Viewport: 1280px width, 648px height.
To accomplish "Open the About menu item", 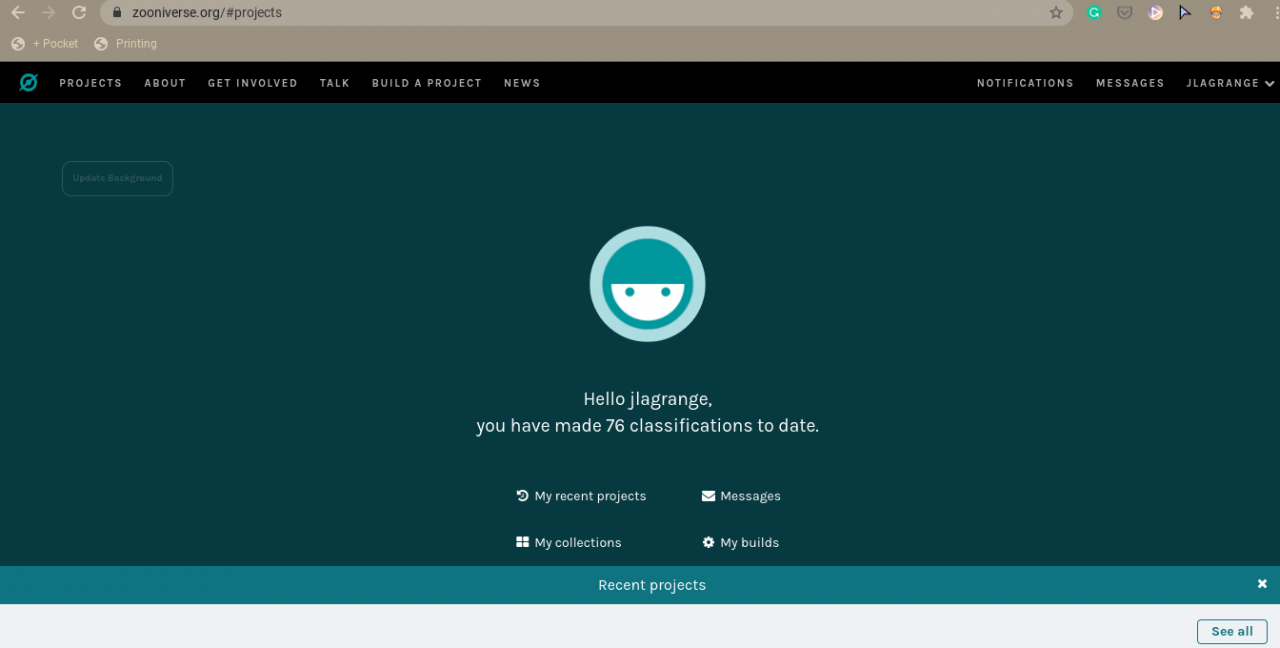I will pyautogui.click(x=165, y=83).
